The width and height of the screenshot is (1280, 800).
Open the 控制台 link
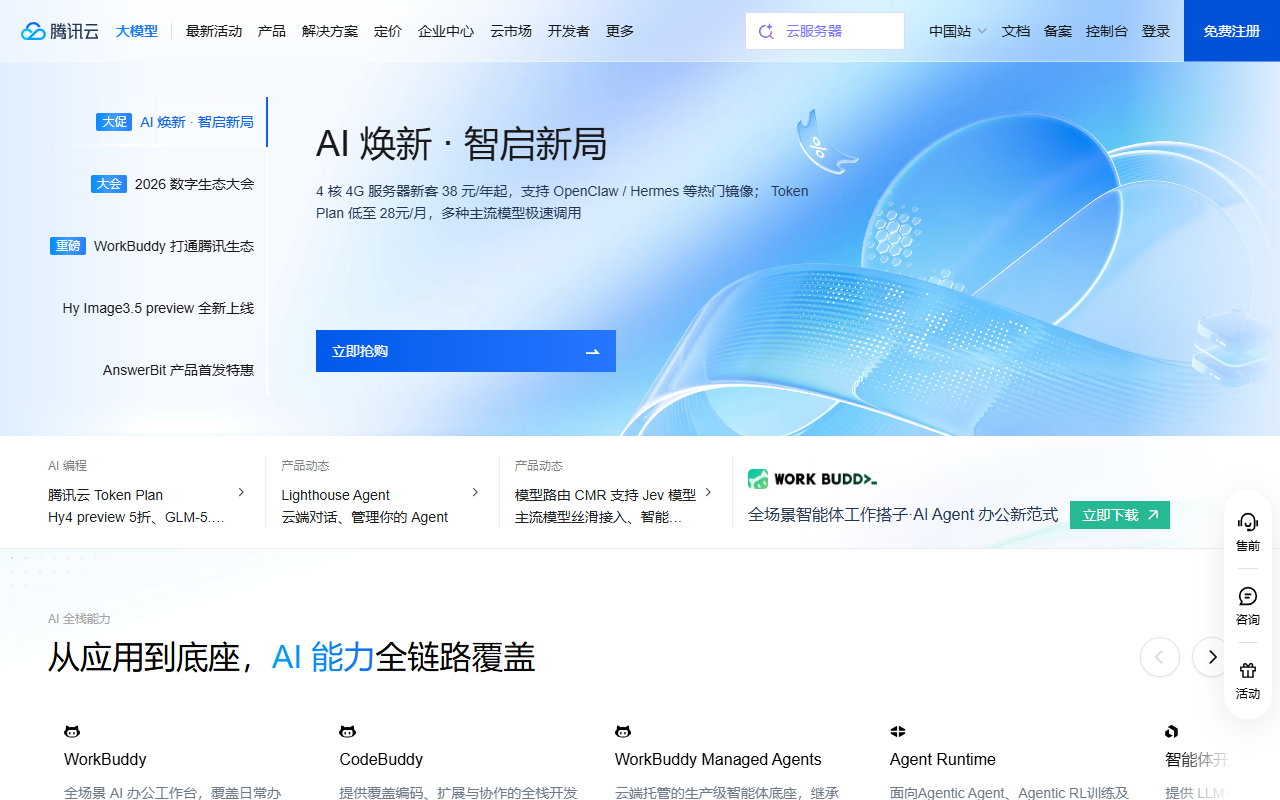pyautogui.click(x=1107, y=31)
